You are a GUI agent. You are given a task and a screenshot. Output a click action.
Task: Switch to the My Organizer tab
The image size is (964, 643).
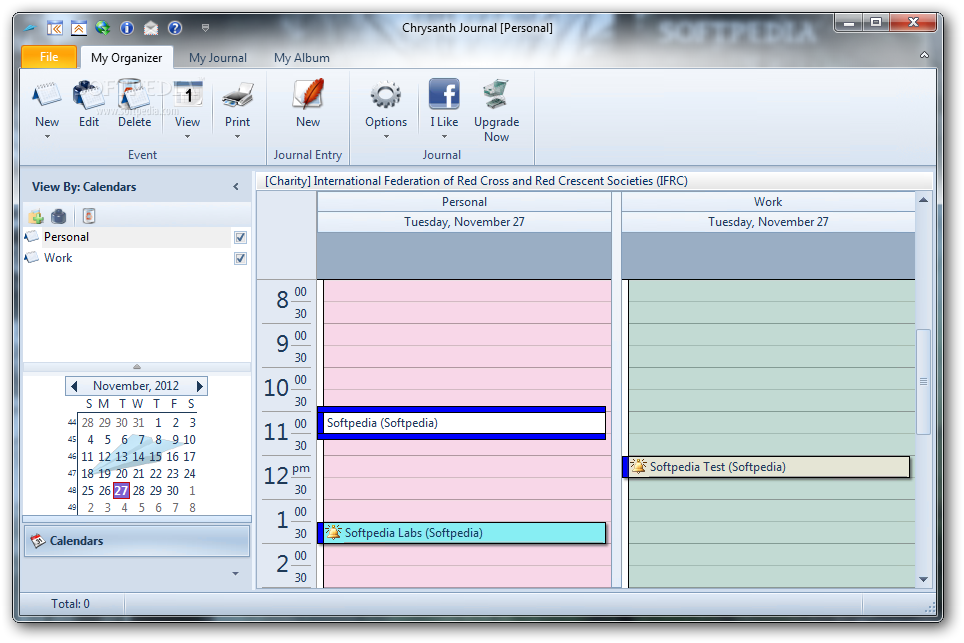click(x=127, y=58)
